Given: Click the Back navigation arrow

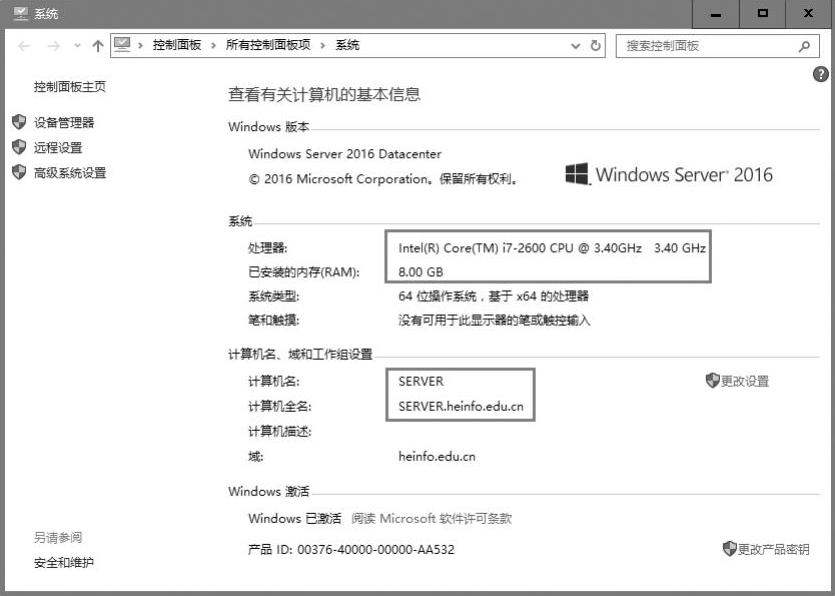Looking at the screenshot, I should pos(24,46).
